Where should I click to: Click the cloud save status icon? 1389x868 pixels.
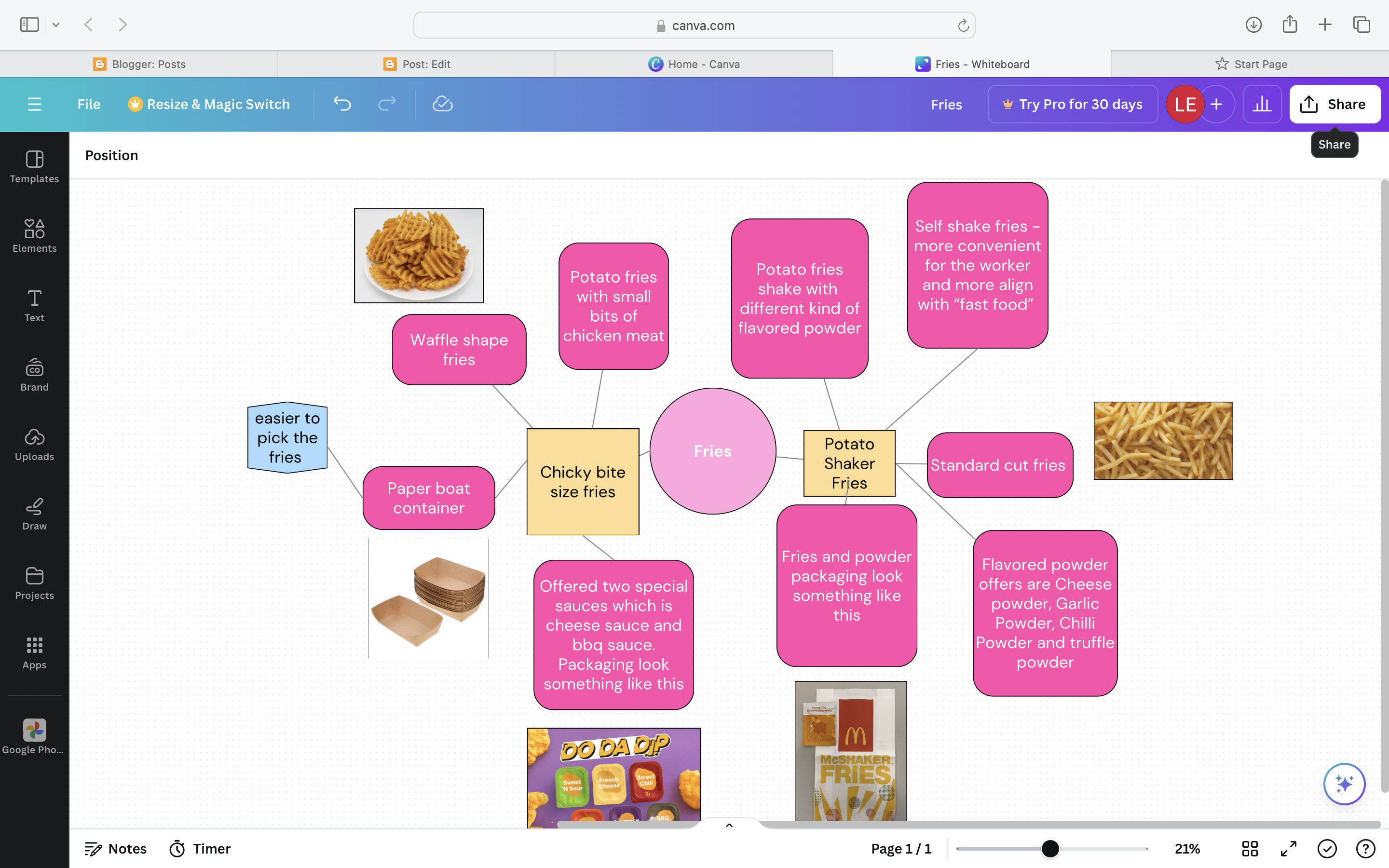(x=442, y=104)
